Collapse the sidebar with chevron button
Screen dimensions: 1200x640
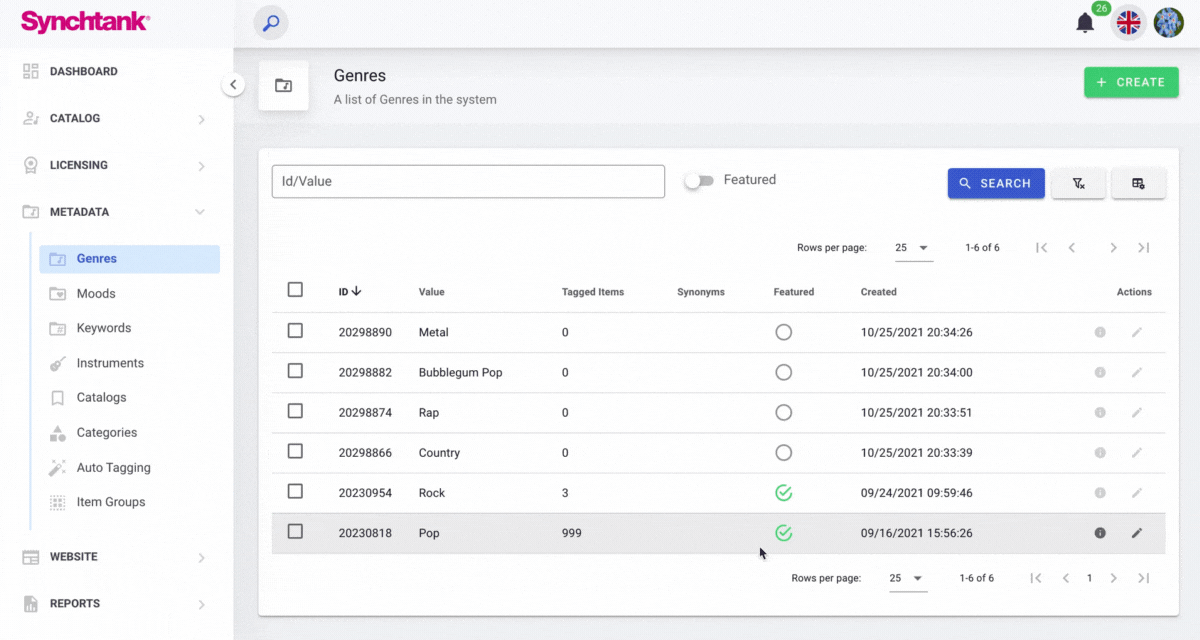233,85
